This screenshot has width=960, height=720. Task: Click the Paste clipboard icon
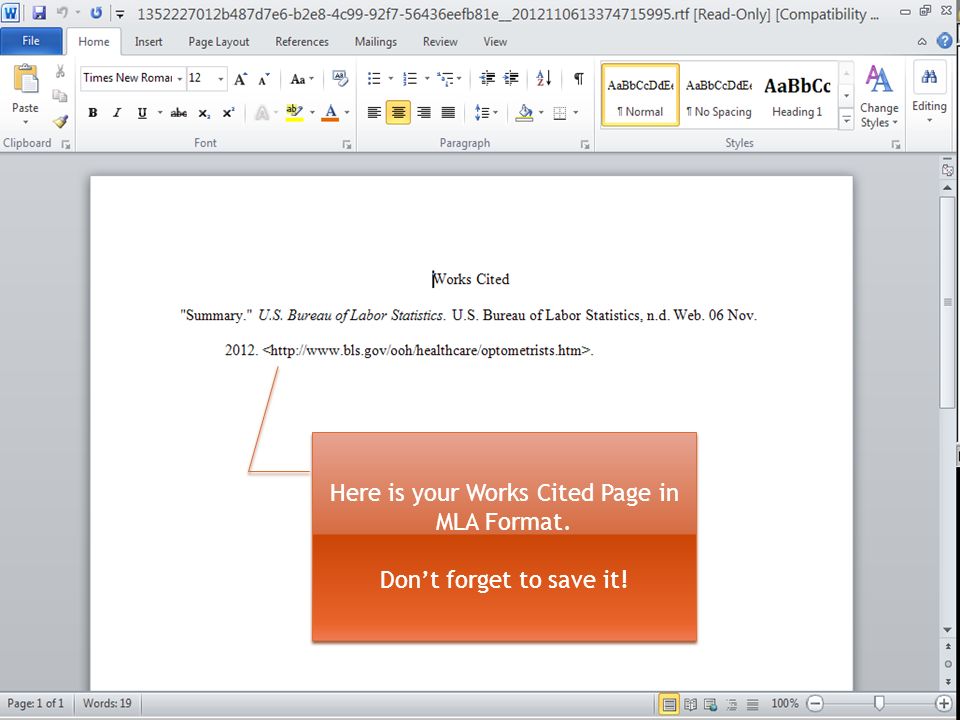26,80
